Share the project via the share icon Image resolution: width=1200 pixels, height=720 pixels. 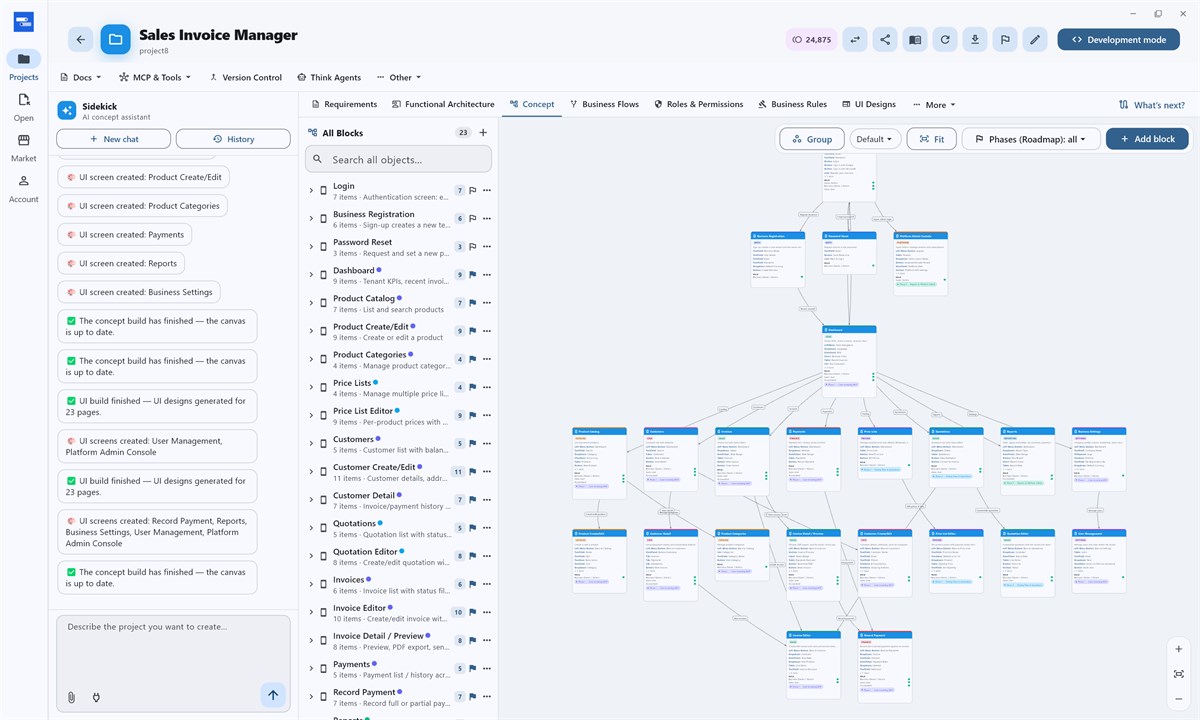tap(885, 40)
